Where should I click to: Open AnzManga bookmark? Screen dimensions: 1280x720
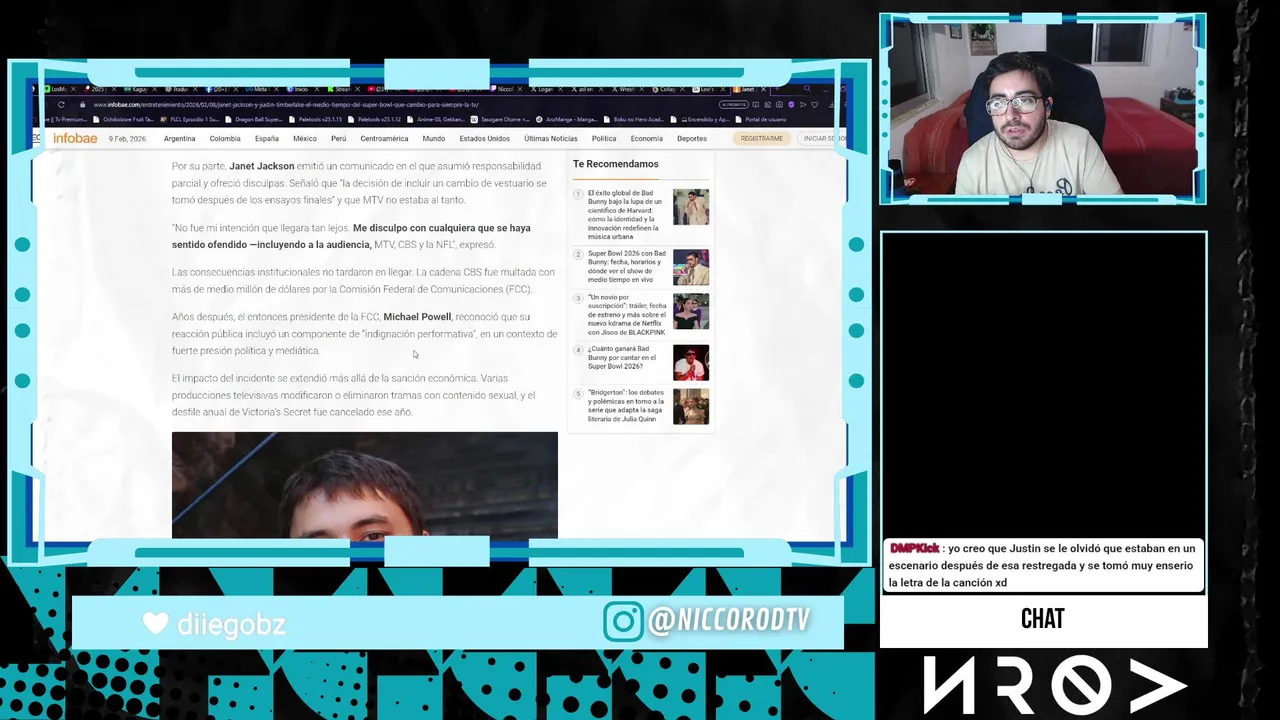click(567, 120)
